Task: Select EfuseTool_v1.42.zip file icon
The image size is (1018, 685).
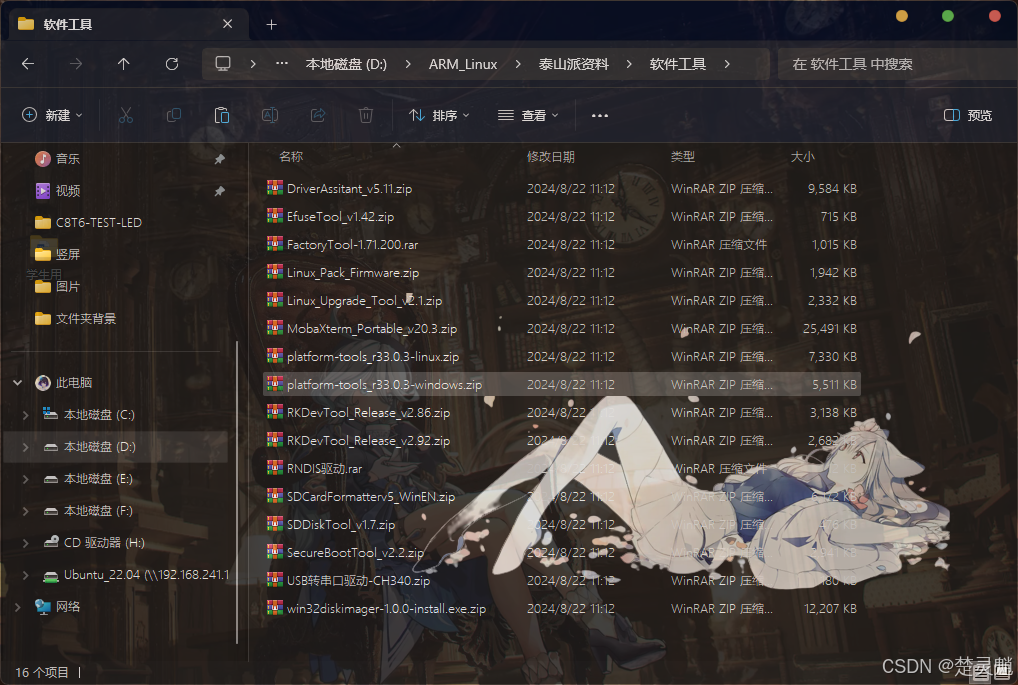Action: point(275,216)
